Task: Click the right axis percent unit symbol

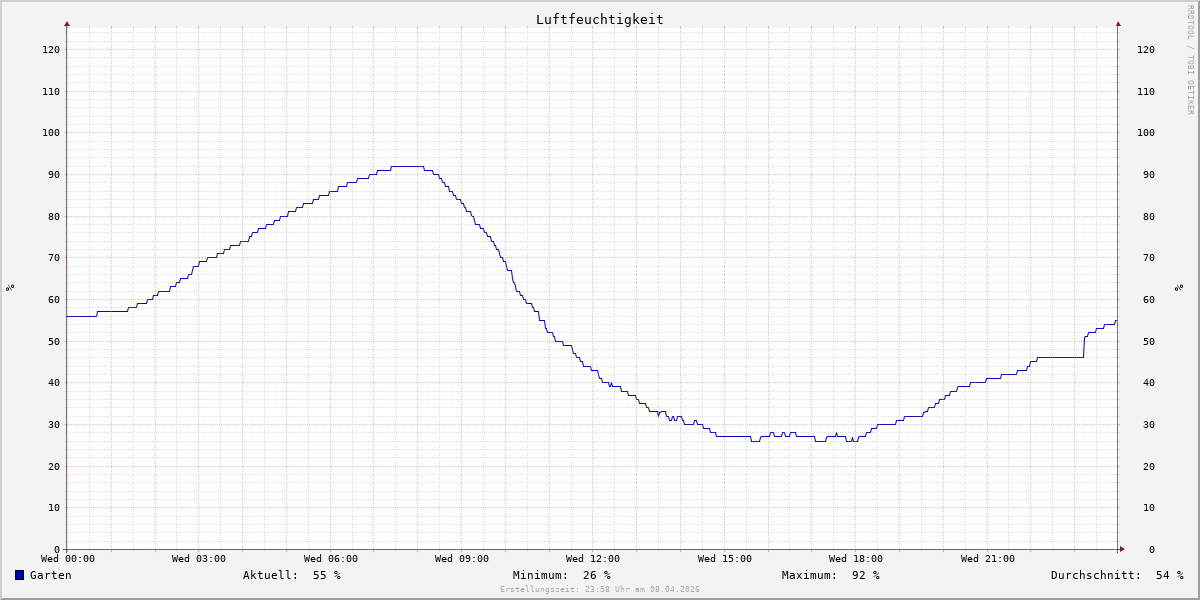Action: (x=1179, y=287)
